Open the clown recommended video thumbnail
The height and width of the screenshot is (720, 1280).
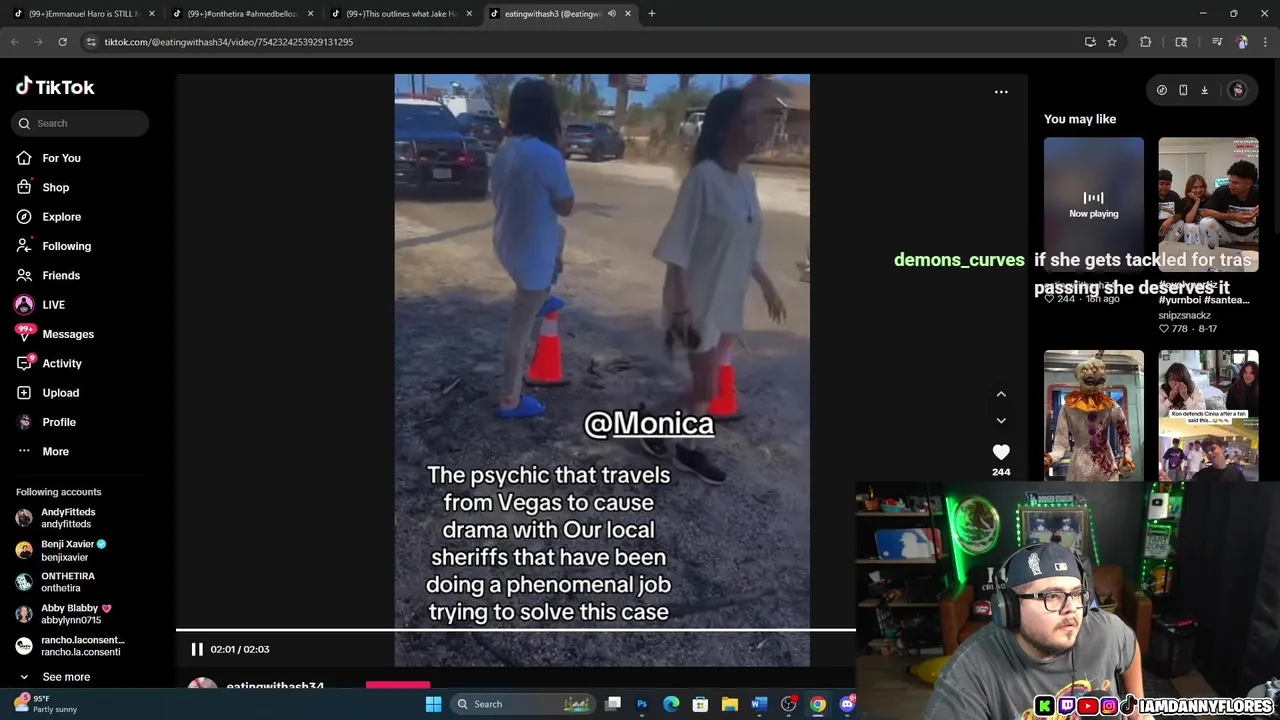[1094, 415]
